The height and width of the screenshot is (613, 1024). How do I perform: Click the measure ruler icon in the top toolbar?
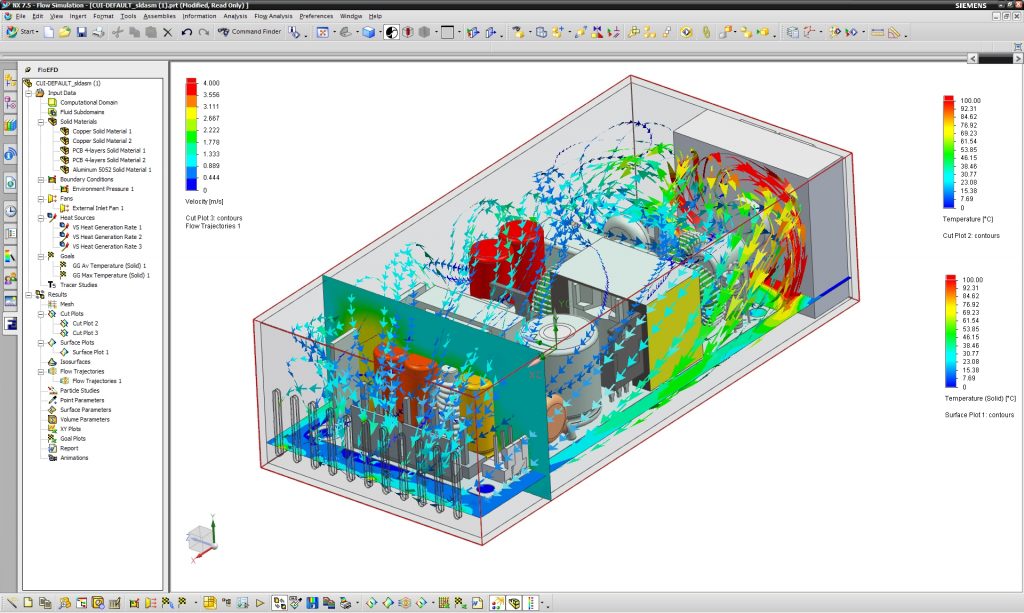pyautogui.click(x=878, y=32)
